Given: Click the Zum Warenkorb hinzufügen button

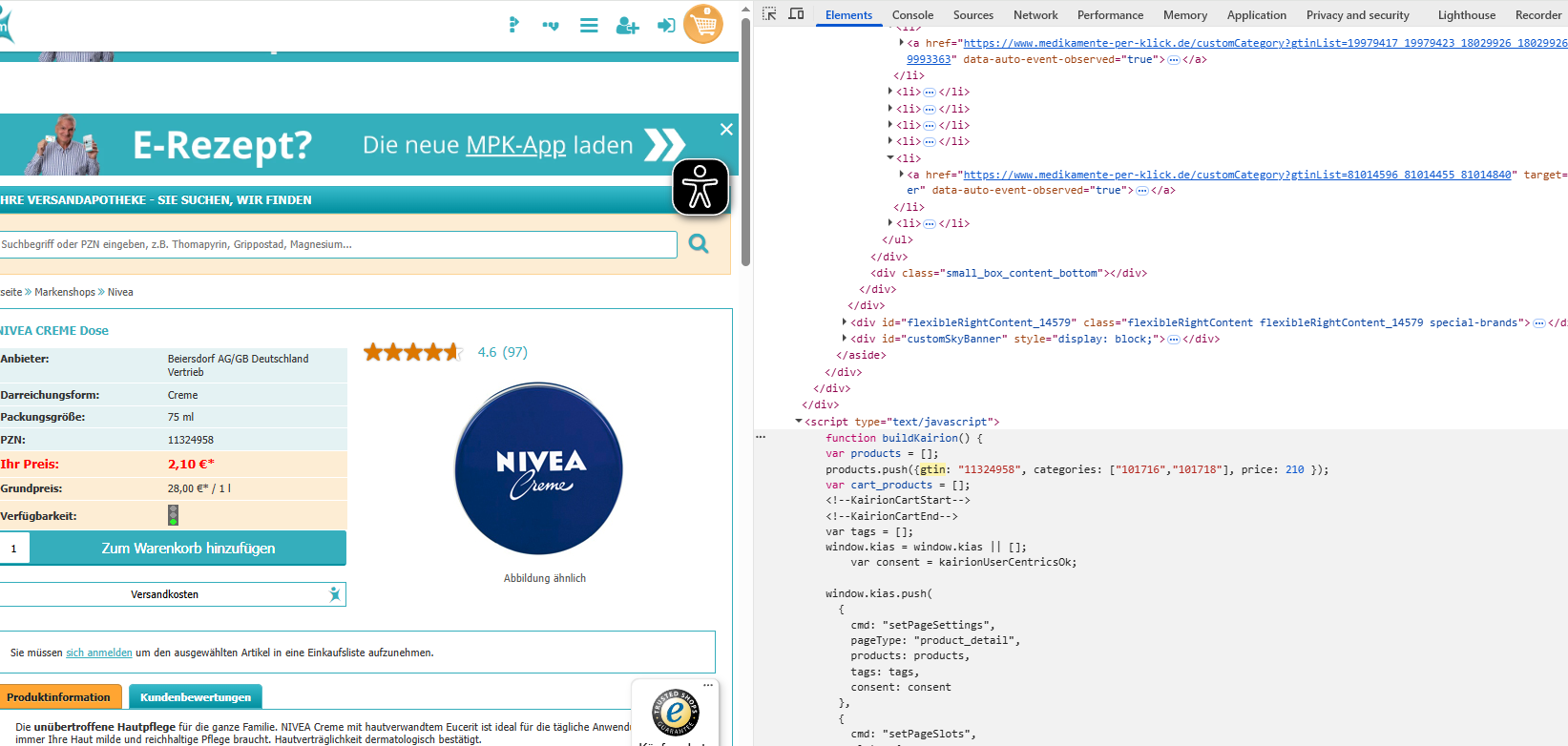Looking at the screenshot, I should 188,549.
